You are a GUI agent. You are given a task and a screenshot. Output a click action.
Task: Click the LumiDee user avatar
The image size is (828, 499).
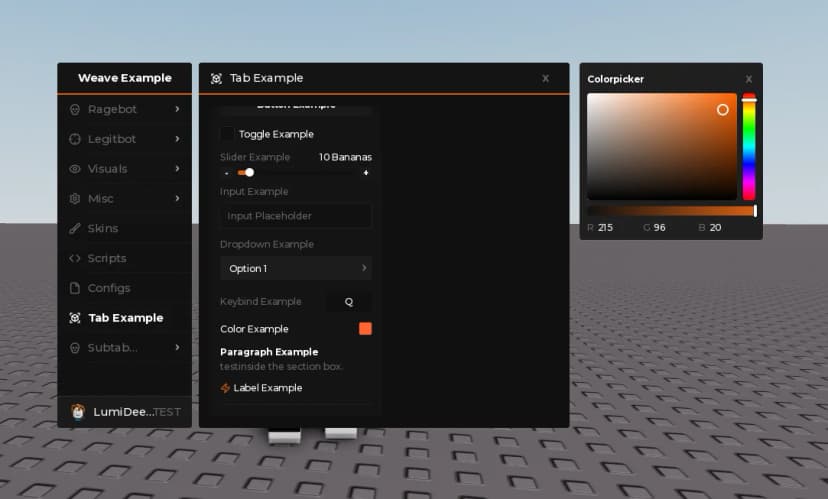(78, 411)
